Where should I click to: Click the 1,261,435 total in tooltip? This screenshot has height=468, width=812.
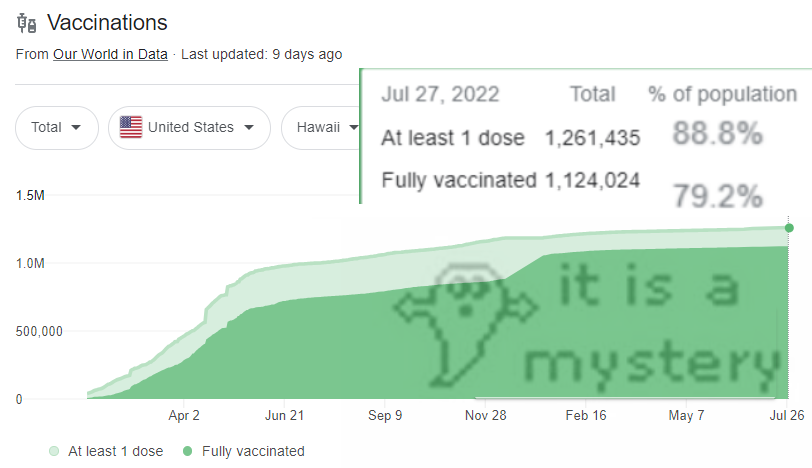592,138
